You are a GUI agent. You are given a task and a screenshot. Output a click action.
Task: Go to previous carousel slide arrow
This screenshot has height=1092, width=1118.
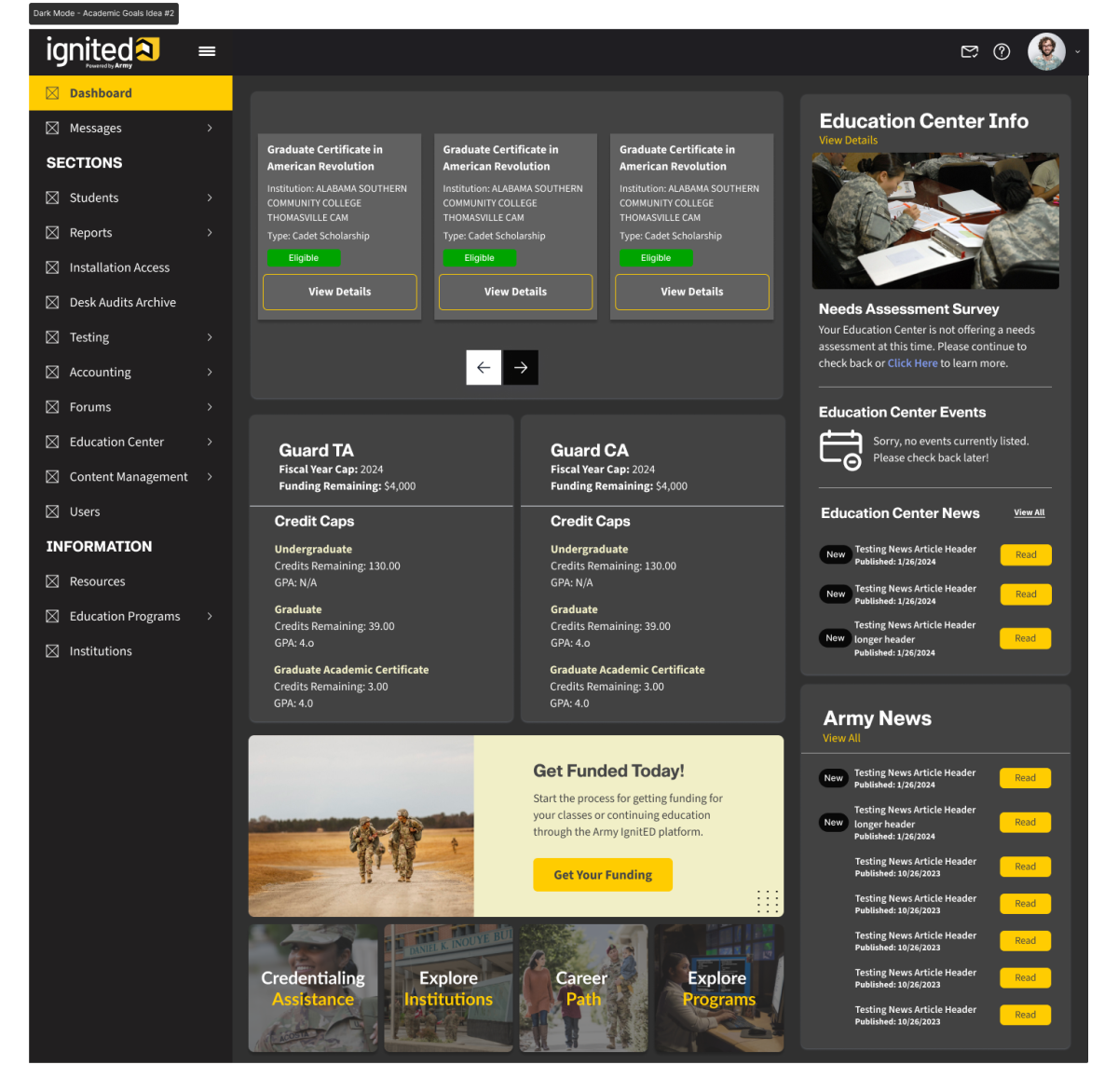[484, 368]
